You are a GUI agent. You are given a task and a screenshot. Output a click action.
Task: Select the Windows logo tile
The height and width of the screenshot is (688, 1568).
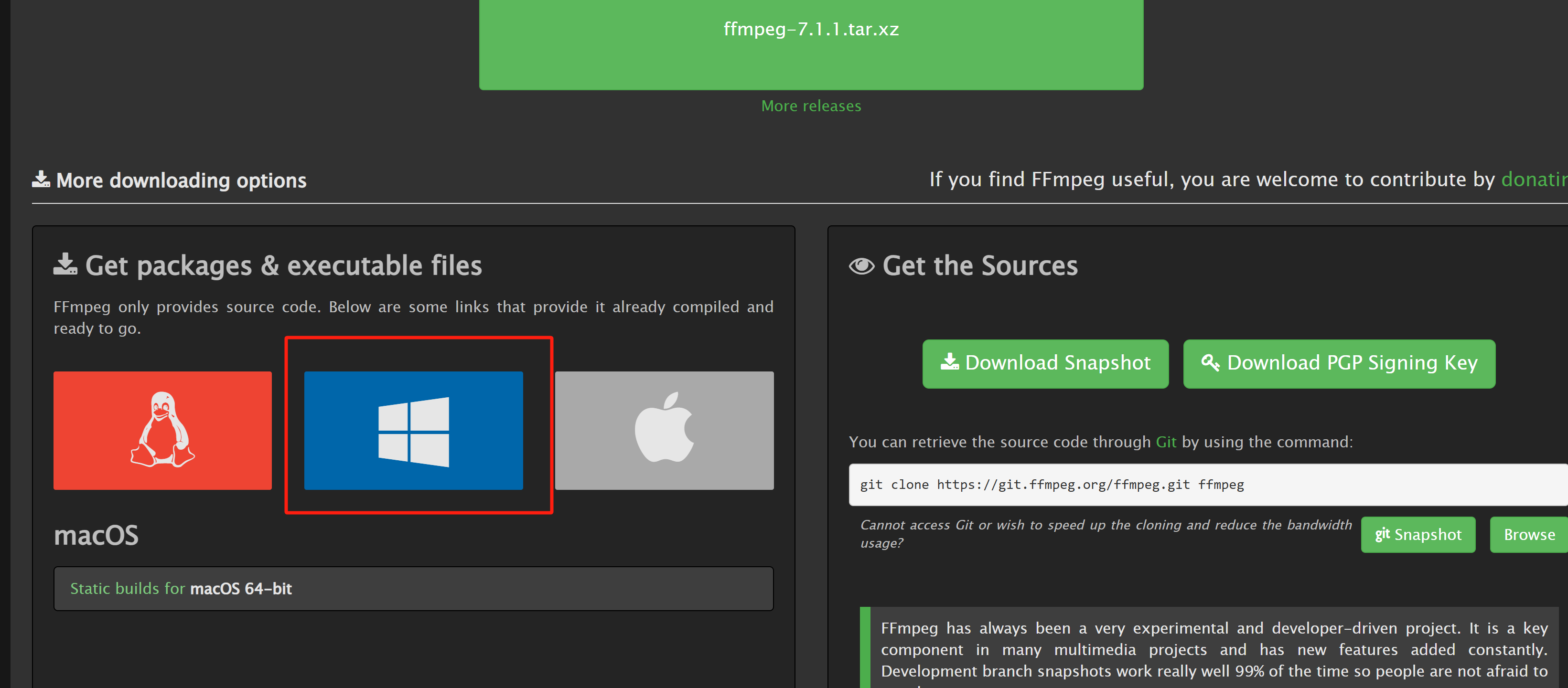[x=413, y=430]
